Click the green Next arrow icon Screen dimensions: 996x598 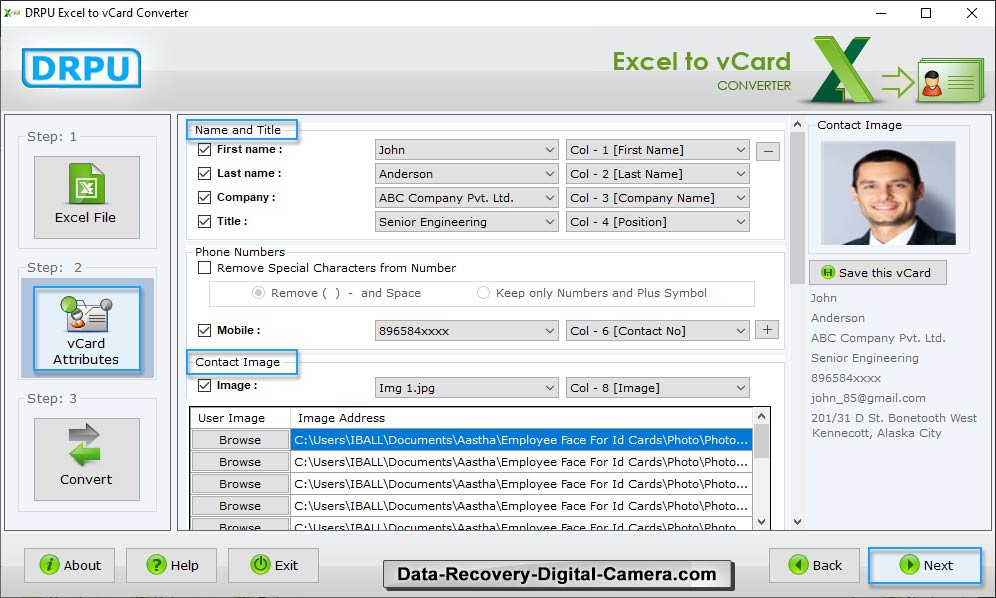(909, 564)
